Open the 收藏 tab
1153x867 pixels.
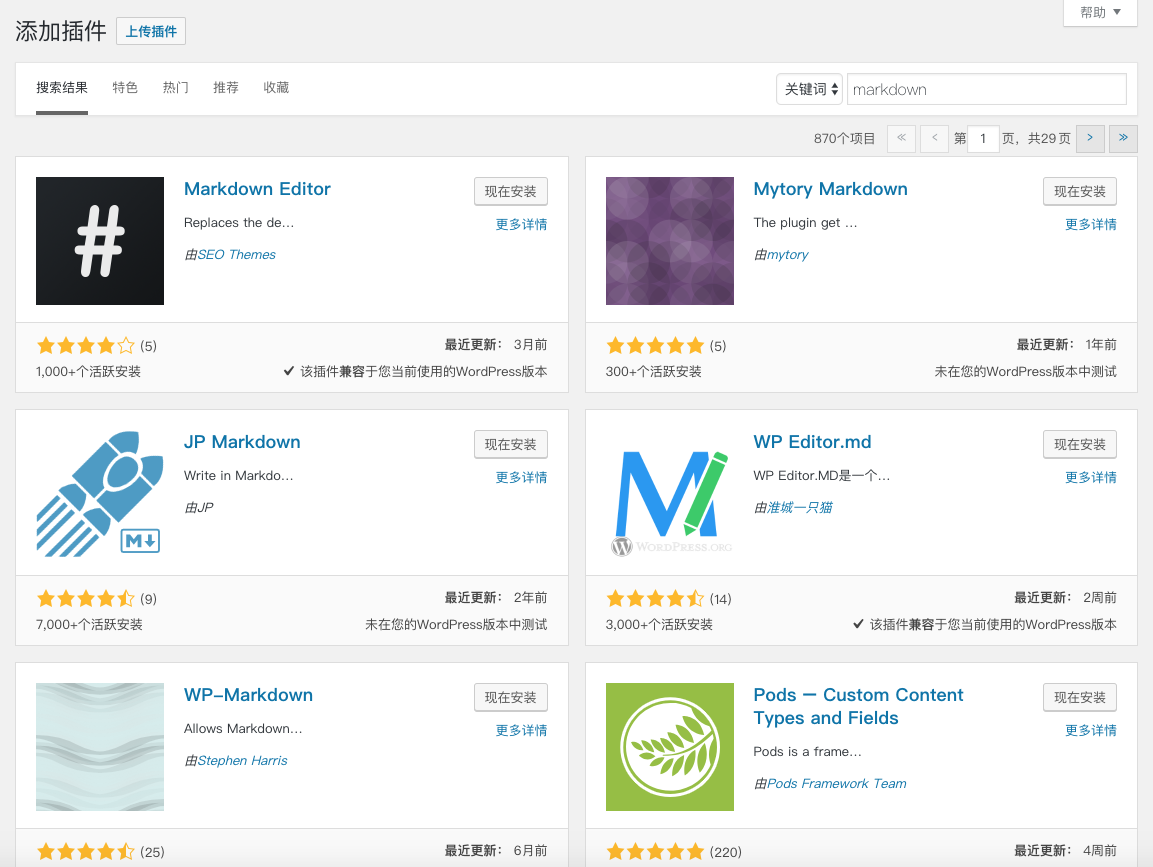pyautogui.click(x=276, y=88)
